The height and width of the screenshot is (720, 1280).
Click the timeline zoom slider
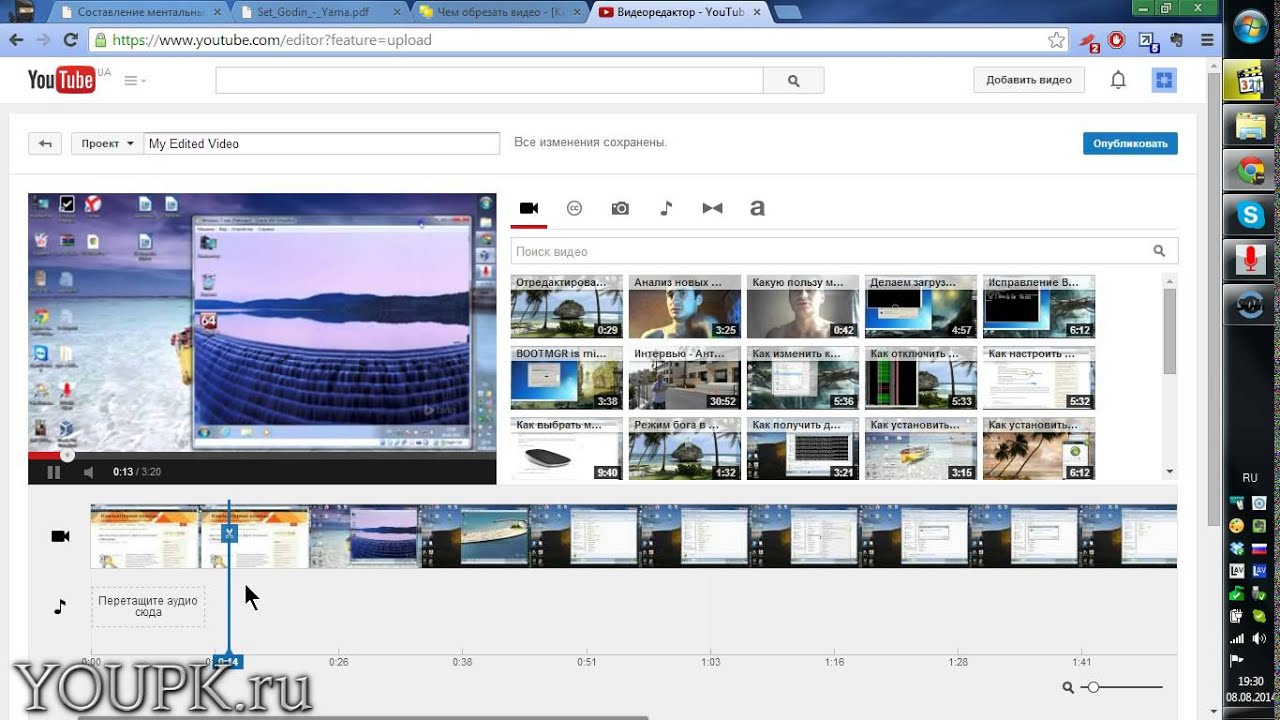[x=1094, y=687]
